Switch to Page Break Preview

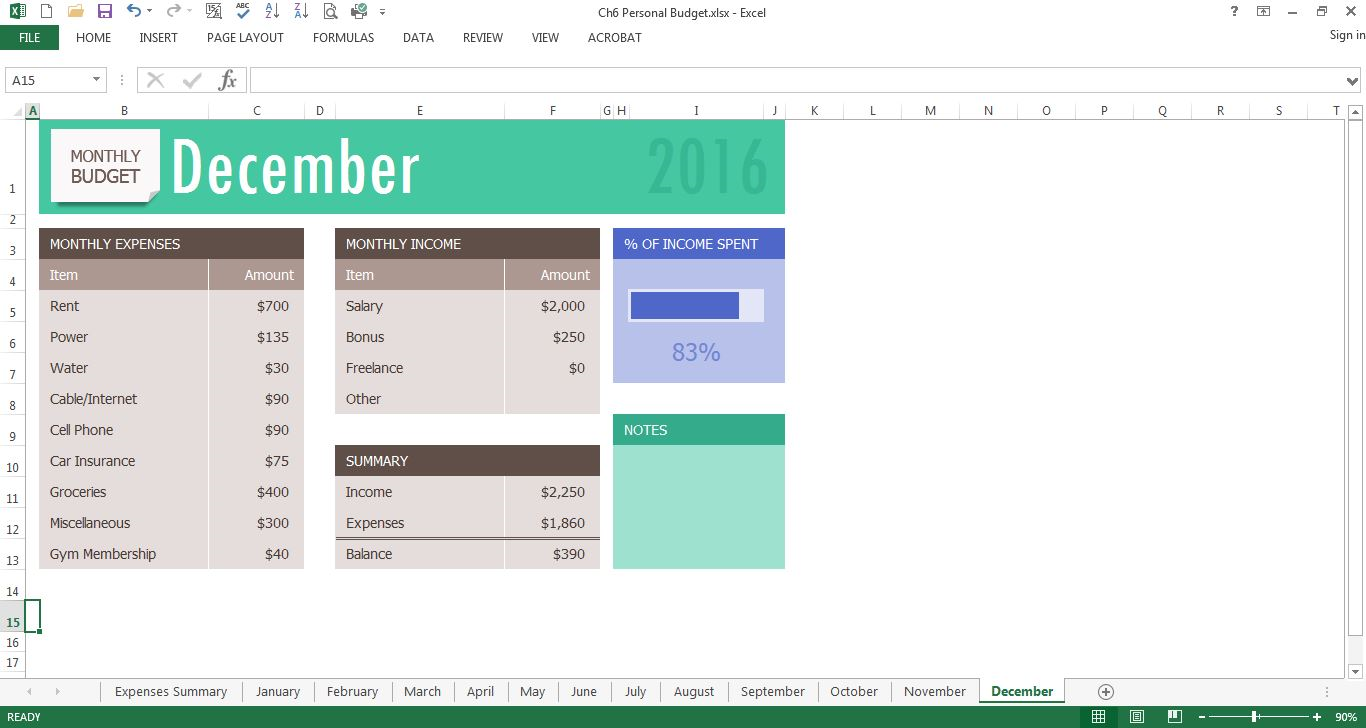pyautogui.click(x=1174, y=717)
